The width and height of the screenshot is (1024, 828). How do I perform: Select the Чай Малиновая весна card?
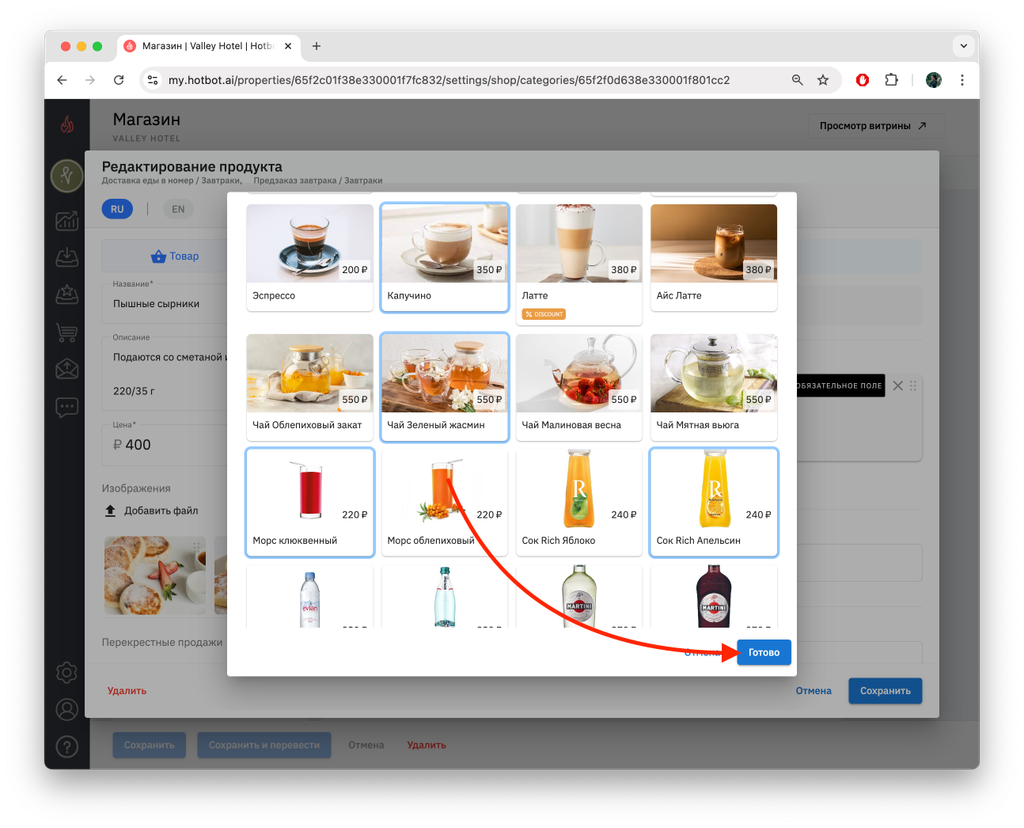pos(579,387)
